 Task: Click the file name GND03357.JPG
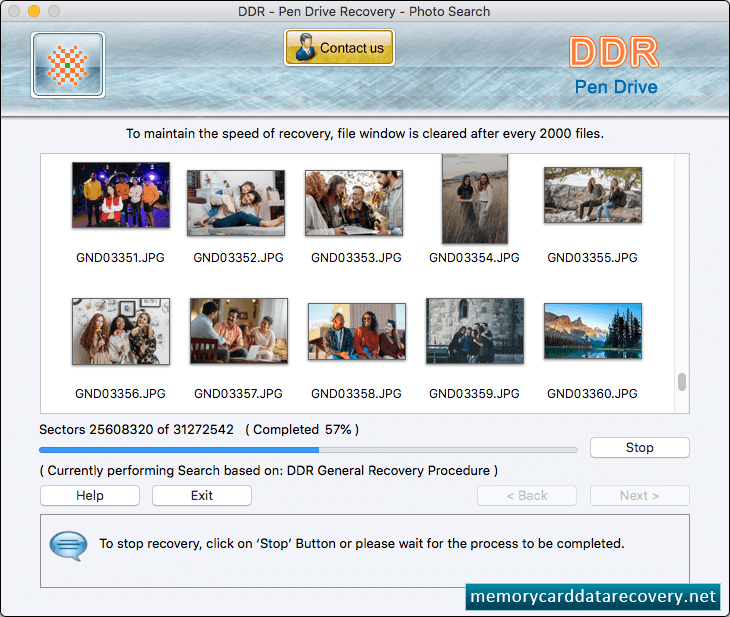238,393
